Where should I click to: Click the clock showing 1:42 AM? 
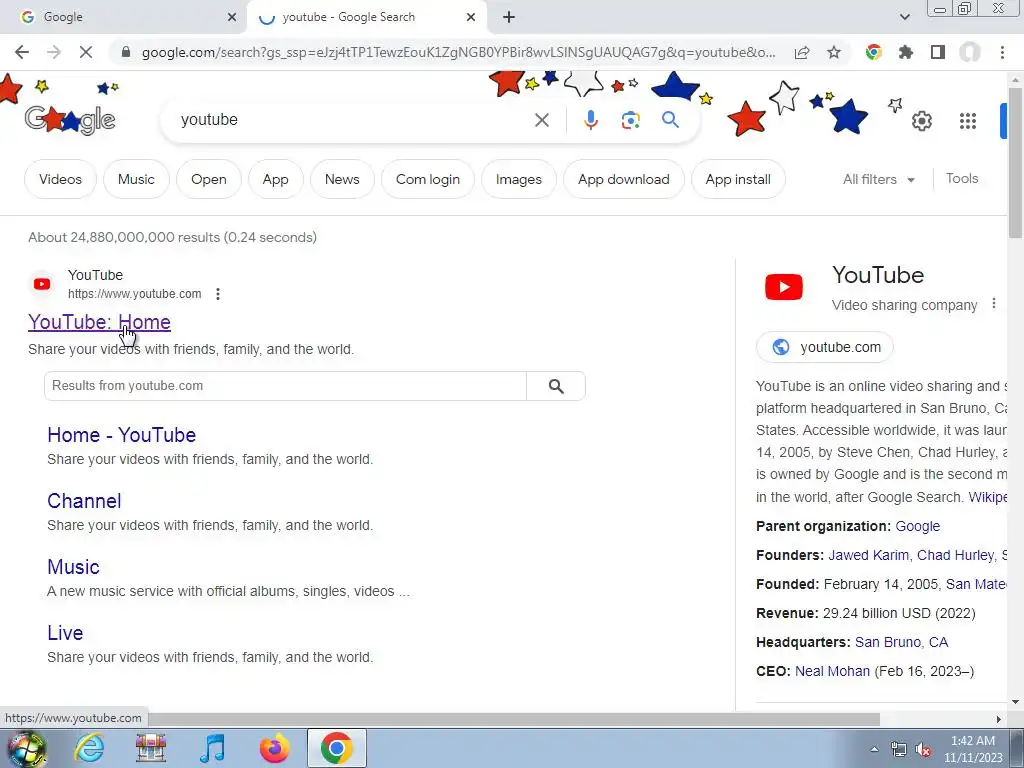tap(973, 741)
